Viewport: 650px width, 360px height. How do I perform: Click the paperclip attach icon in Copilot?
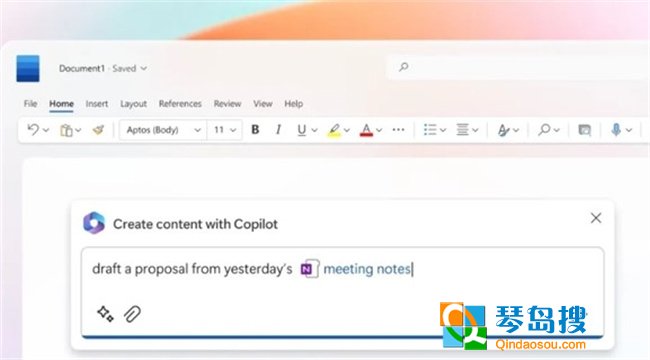(132, 314)
